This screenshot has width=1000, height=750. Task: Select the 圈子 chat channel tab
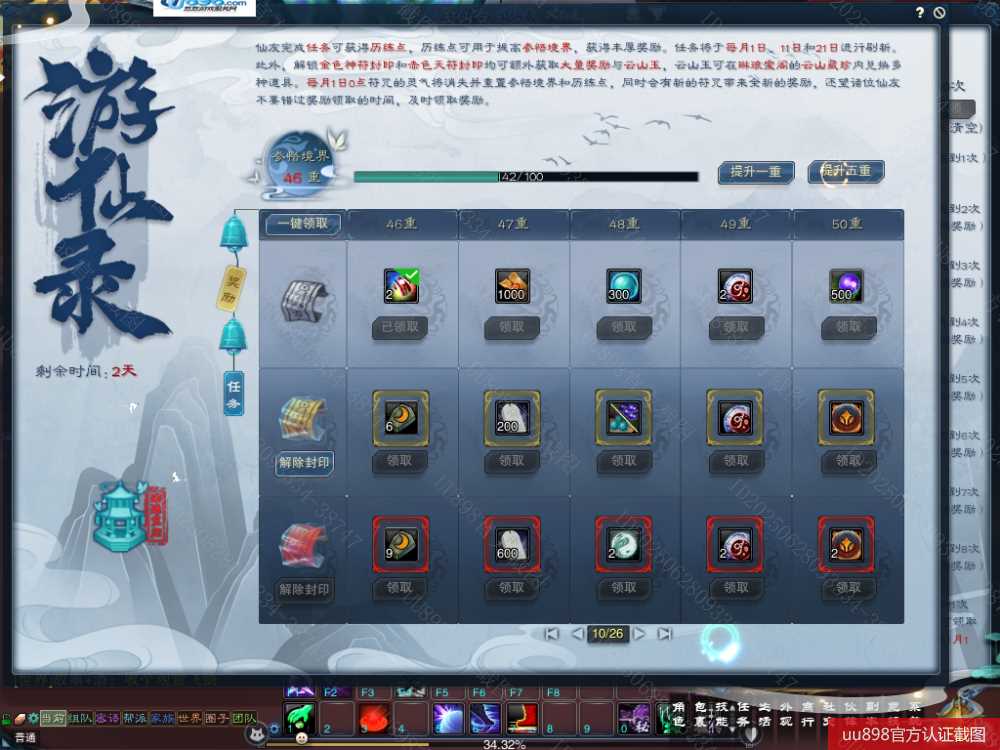[217, 718]
